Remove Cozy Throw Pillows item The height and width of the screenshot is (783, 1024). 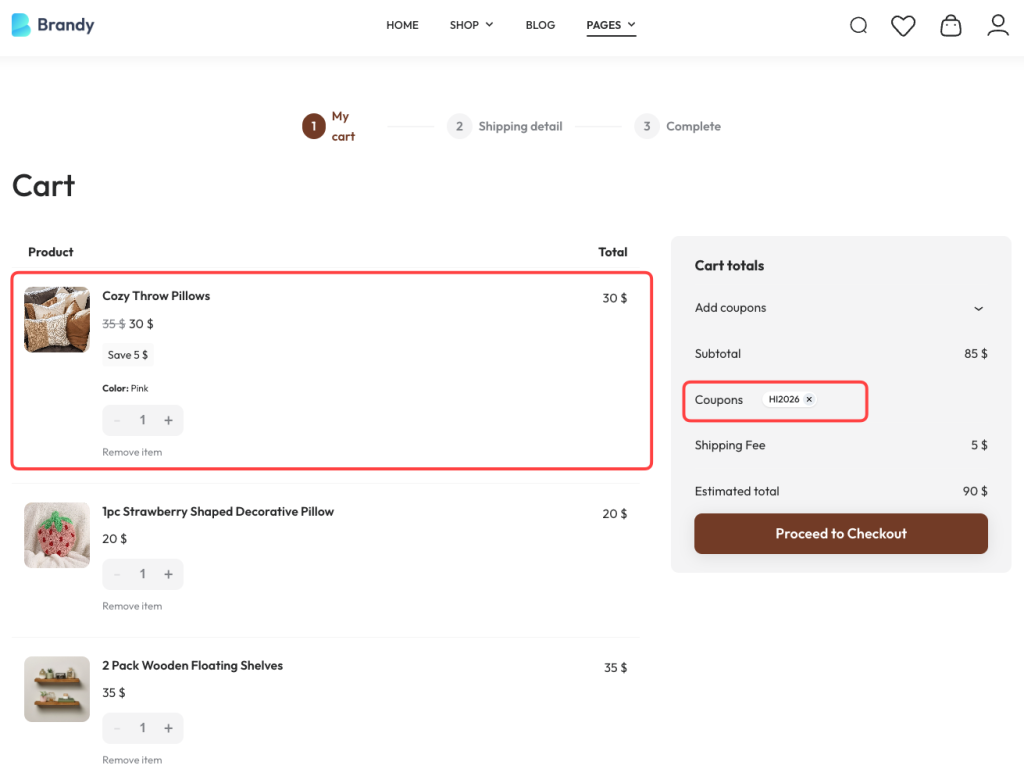coord(132,452)
